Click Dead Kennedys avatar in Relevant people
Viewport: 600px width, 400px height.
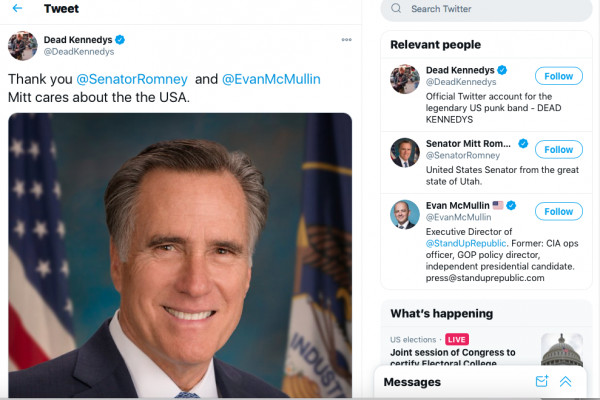(x=405, y=79)
